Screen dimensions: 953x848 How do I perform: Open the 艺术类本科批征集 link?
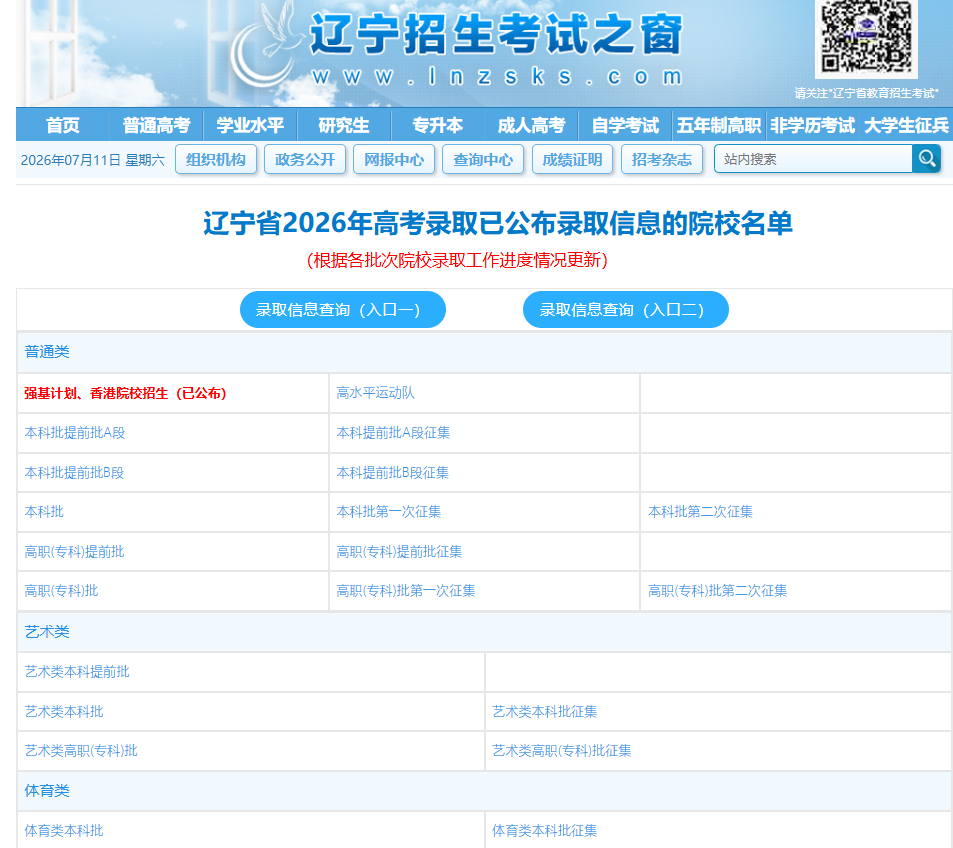545,711
